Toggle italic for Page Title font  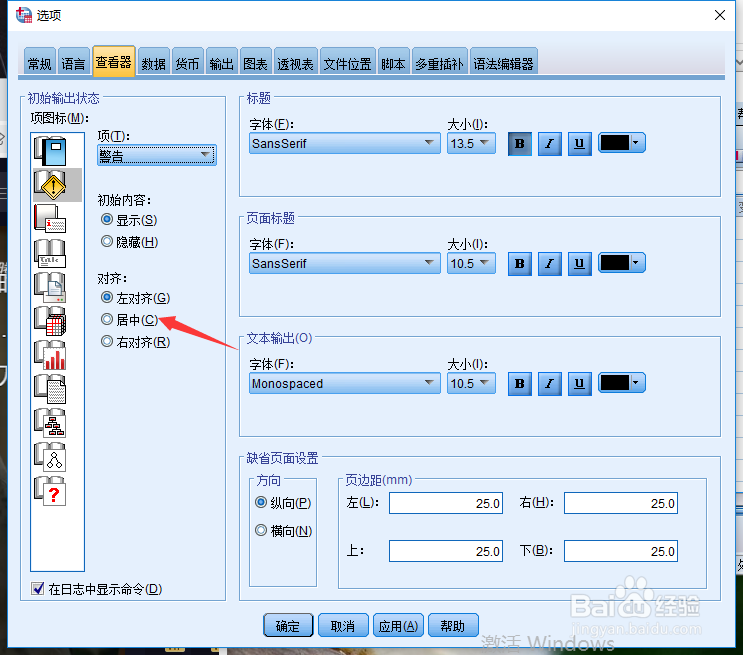[550, 264]
